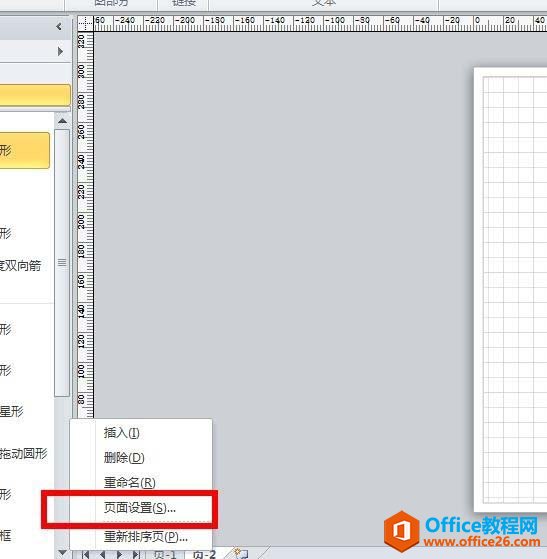The height and width of the screenshot is (559, 547).
Task: Select the highlighted yellow stencil title bar
Action: point(35,95)
